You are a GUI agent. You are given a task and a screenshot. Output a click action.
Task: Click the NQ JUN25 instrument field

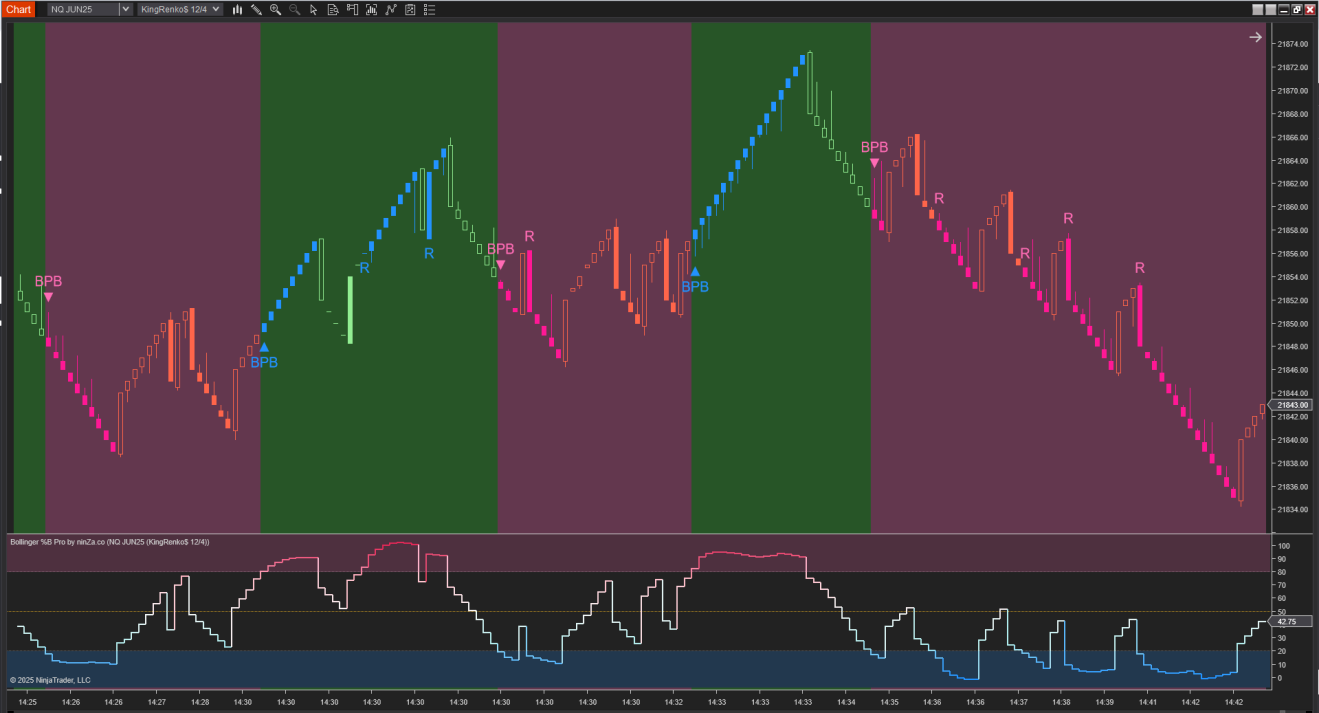(82, 9)
